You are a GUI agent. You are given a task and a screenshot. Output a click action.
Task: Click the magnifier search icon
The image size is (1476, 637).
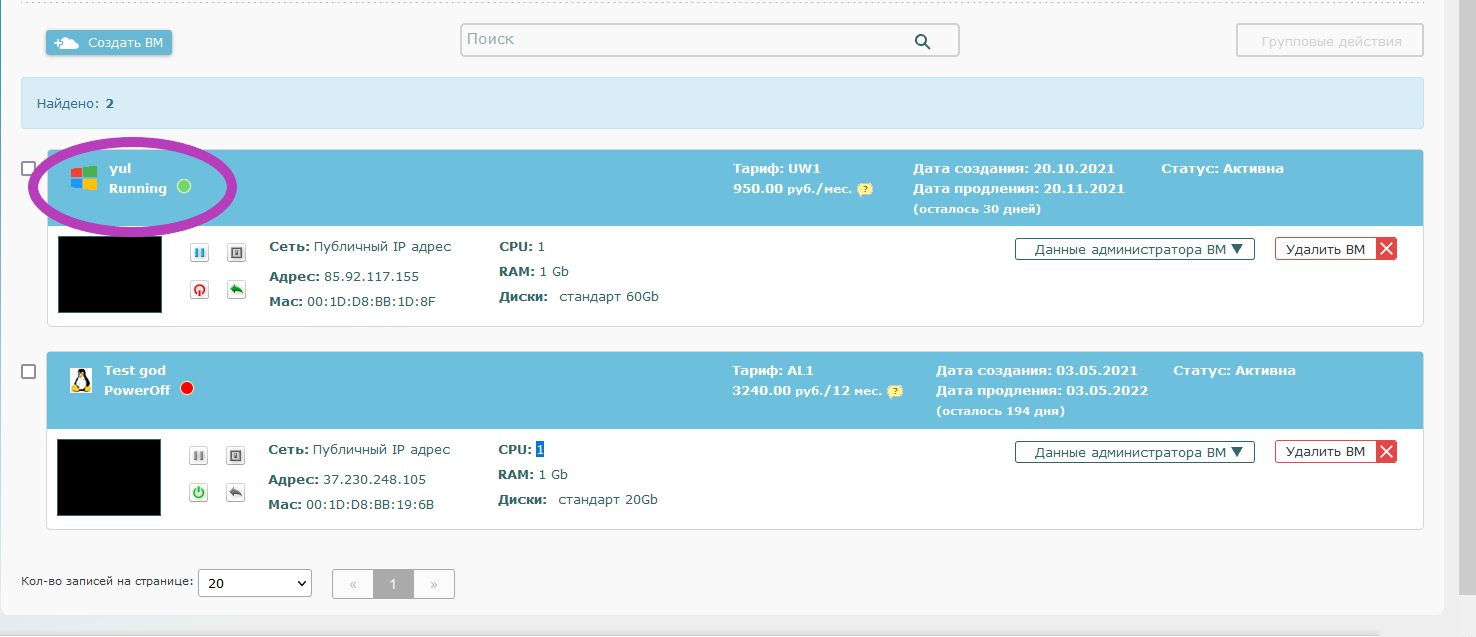click(922, 41)
